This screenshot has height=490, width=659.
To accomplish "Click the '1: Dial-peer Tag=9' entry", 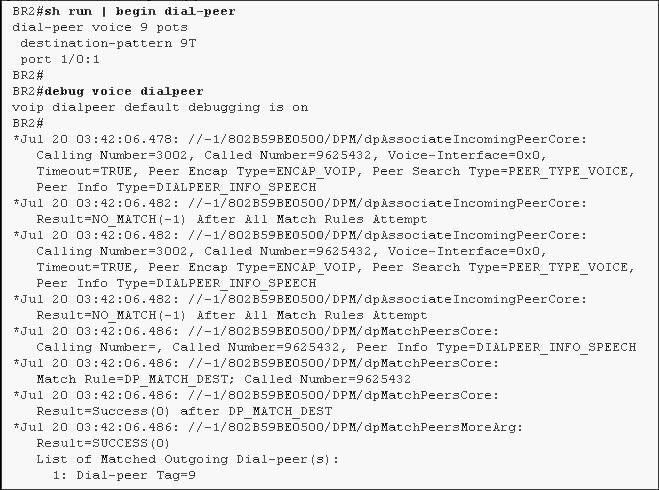I will [x=124, y=475].
